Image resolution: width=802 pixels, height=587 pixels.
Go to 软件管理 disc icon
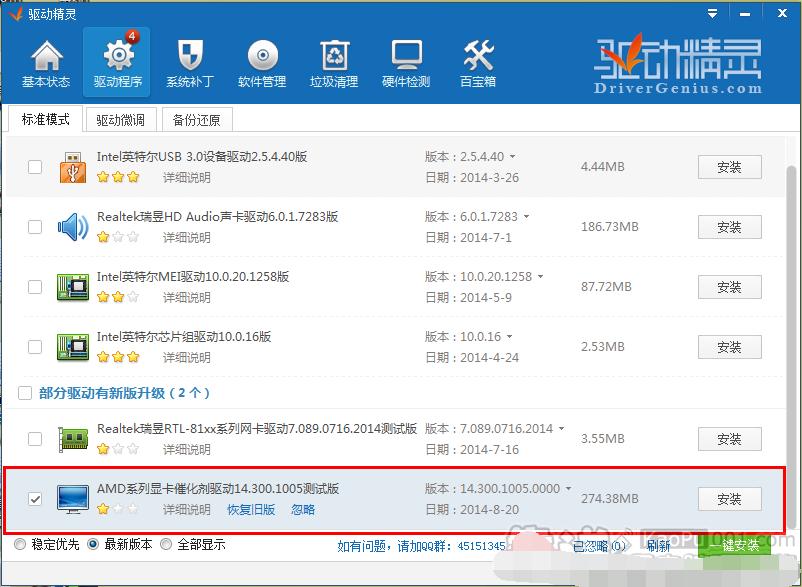pyautogui.click(x=262, y=63)
